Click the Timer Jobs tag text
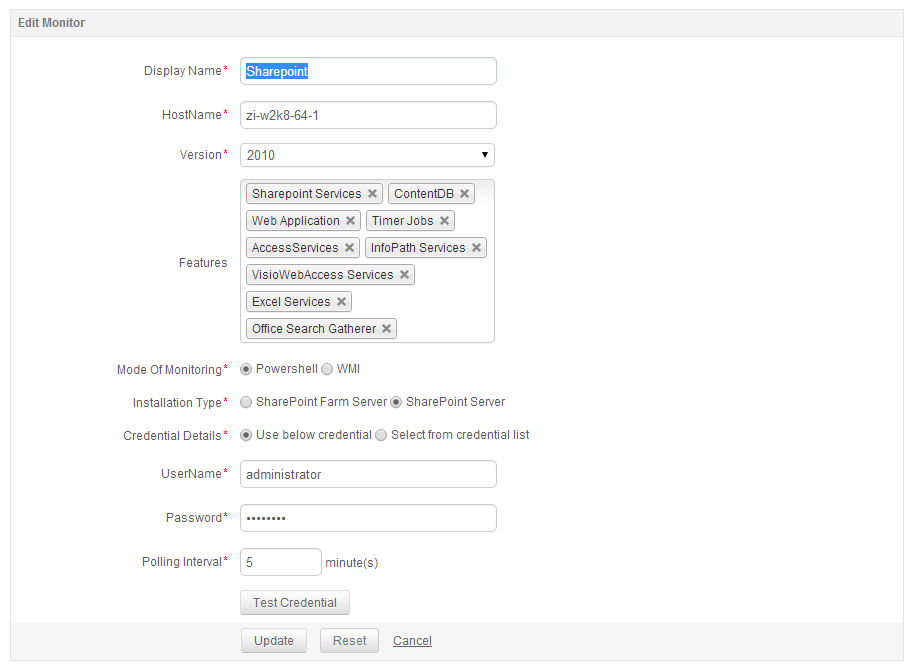Viewport: 912px width, 672px height. (x=402, y=221)
